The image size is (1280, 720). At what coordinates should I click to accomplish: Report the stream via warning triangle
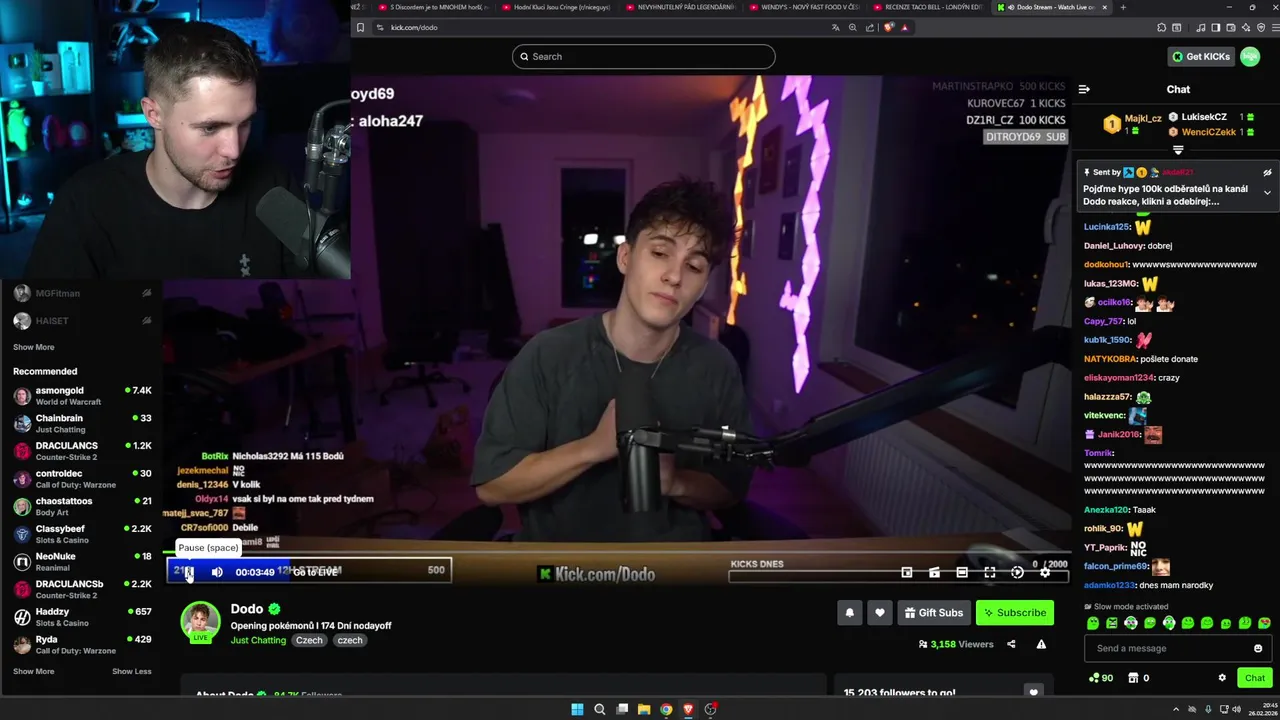[1041, 645]
